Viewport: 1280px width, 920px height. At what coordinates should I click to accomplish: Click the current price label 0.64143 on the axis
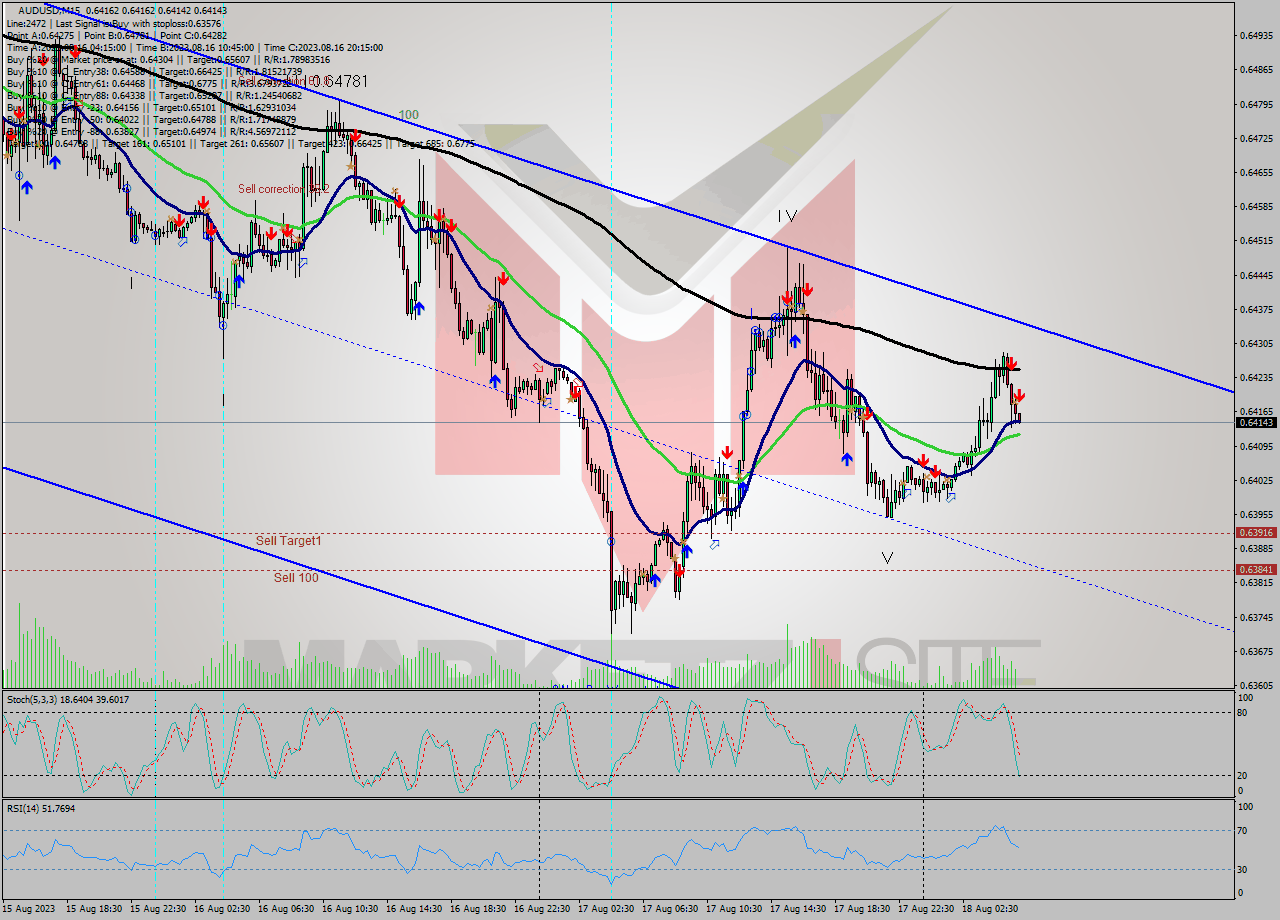click(x=1254, y=423)
